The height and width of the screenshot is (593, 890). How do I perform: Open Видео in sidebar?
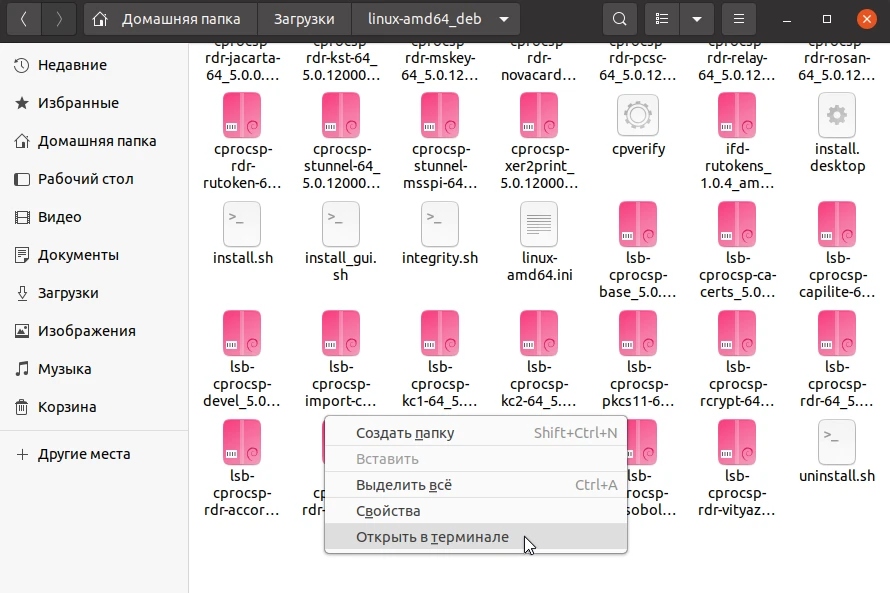pos(94,217)
